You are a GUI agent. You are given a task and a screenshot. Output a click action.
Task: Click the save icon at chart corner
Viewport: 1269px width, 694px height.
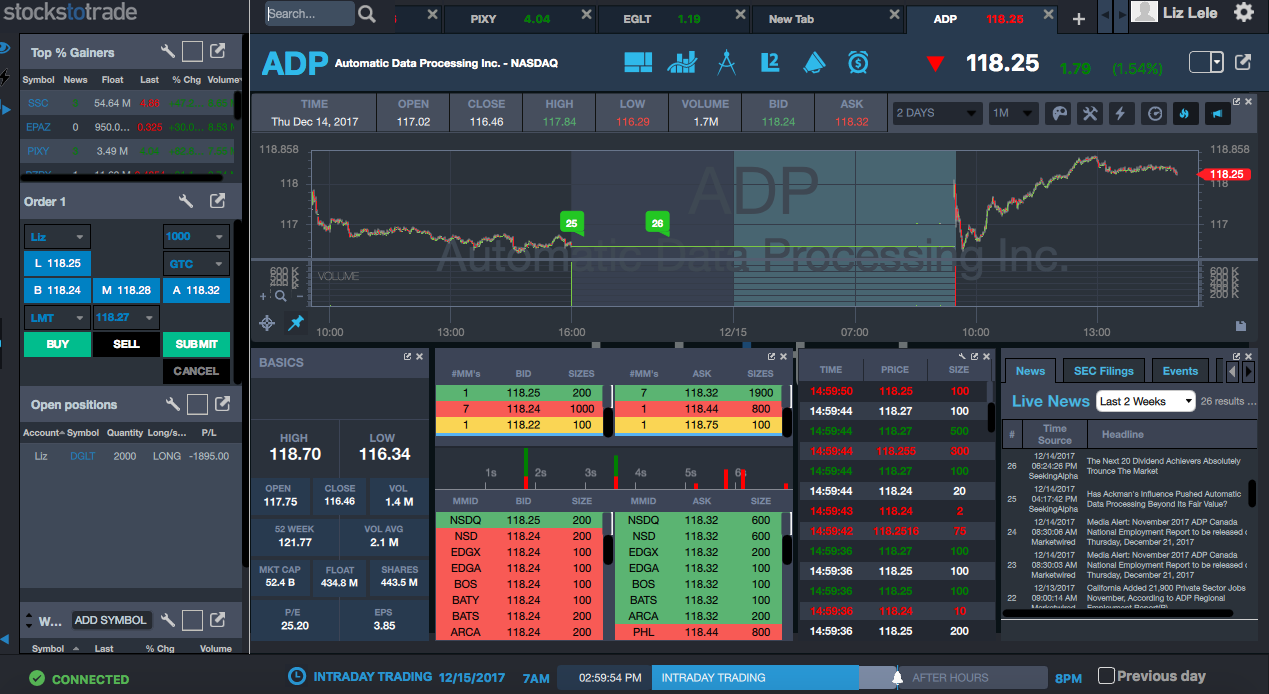1241,325
